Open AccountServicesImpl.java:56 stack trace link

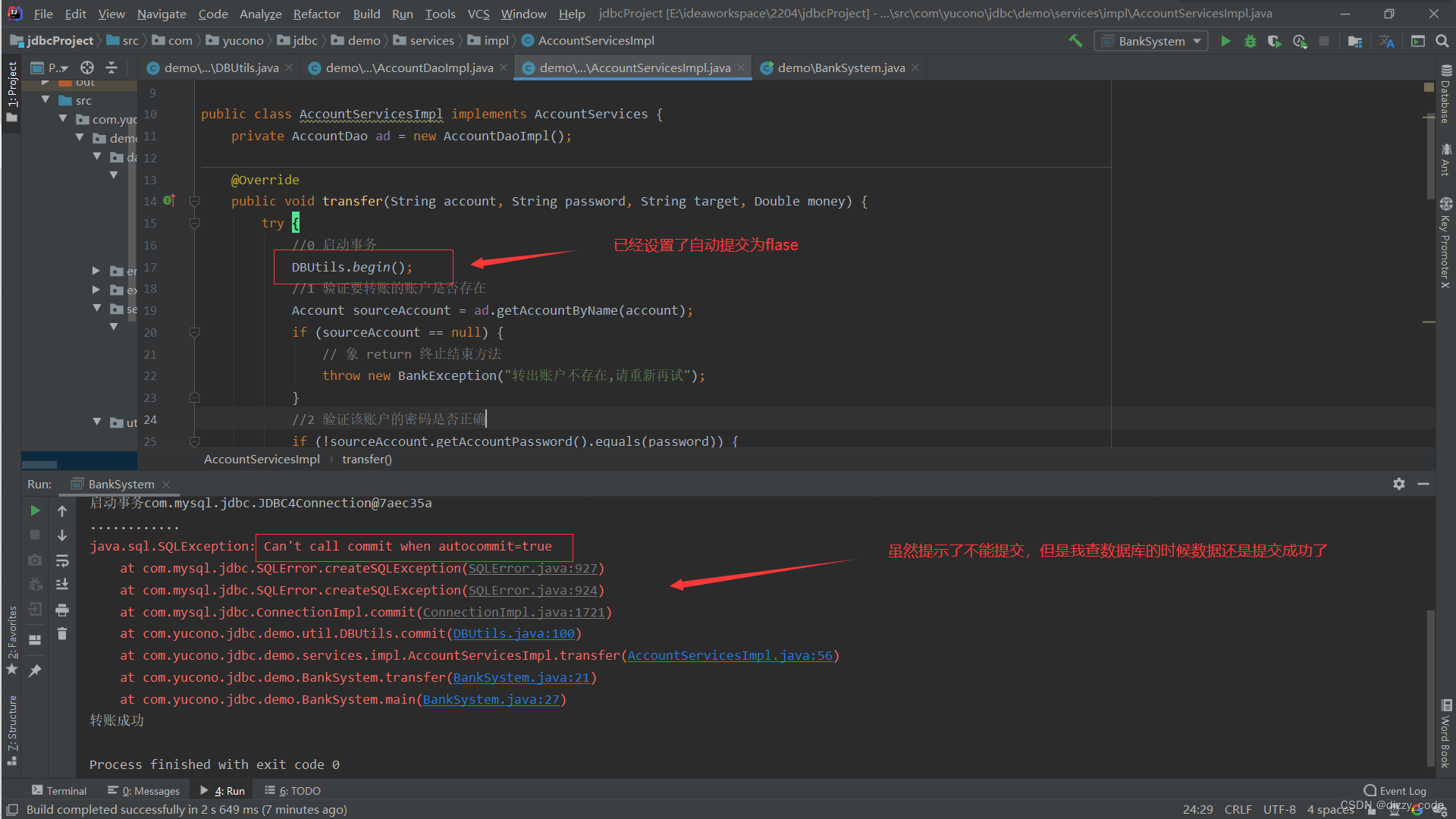click(730, 655)
